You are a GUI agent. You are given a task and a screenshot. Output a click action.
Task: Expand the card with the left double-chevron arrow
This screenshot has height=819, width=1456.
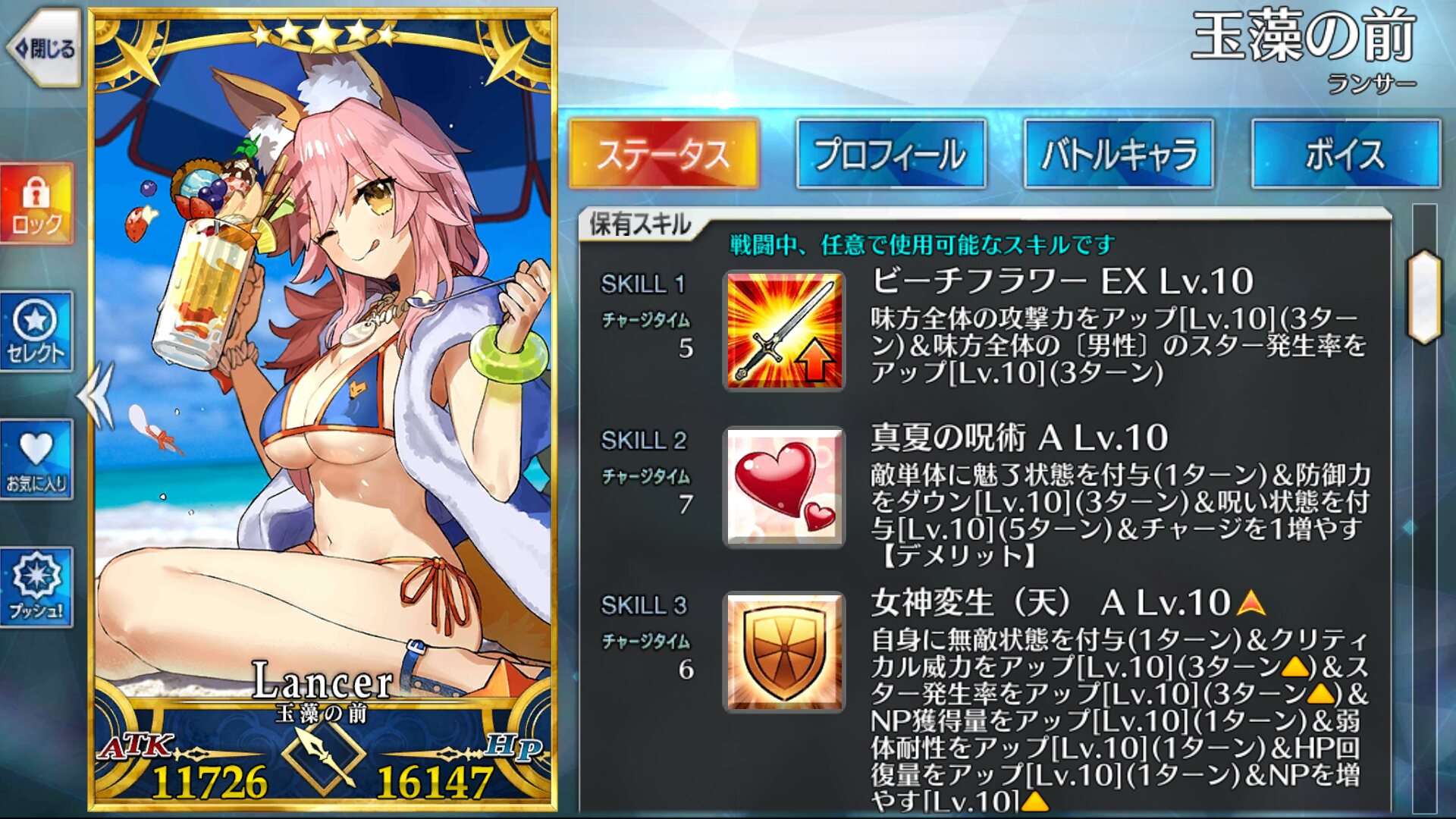96,395
